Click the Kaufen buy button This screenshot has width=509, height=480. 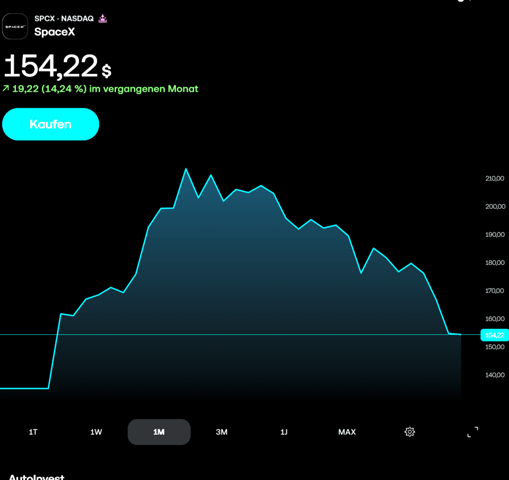tap(51, 124)
